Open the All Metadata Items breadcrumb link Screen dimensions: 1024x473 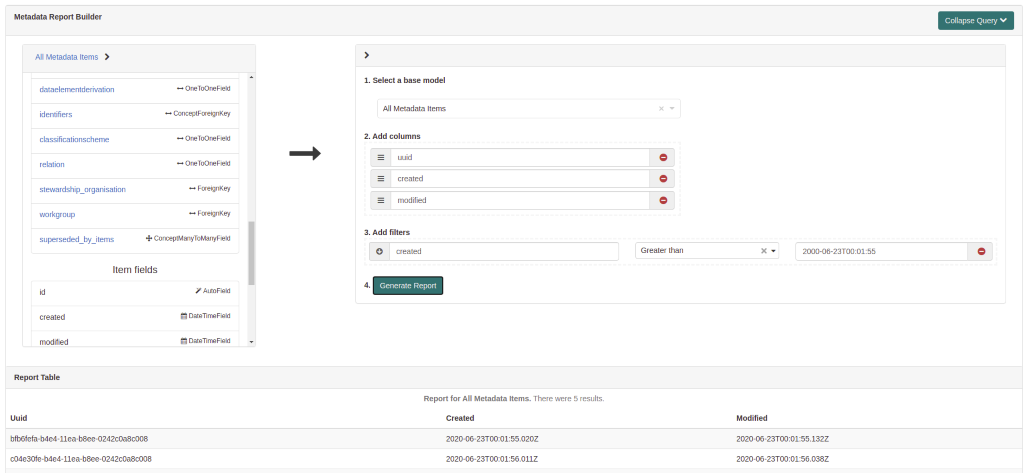(x=67, y=57)
